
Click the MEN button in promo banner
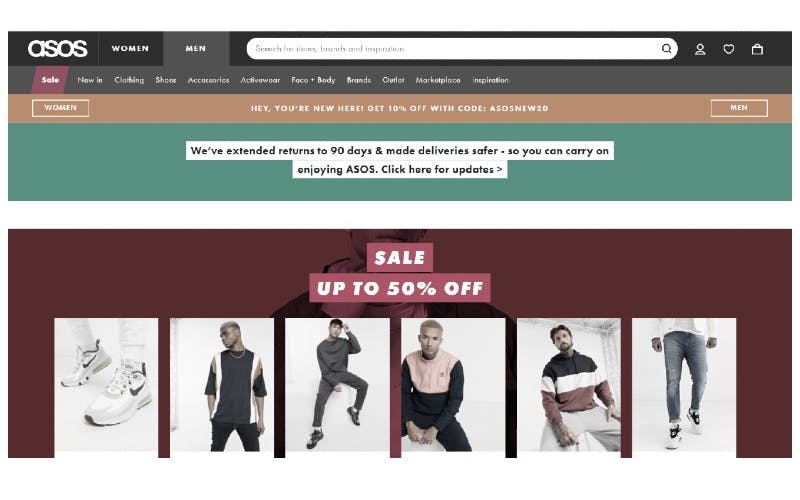point(739,108)
